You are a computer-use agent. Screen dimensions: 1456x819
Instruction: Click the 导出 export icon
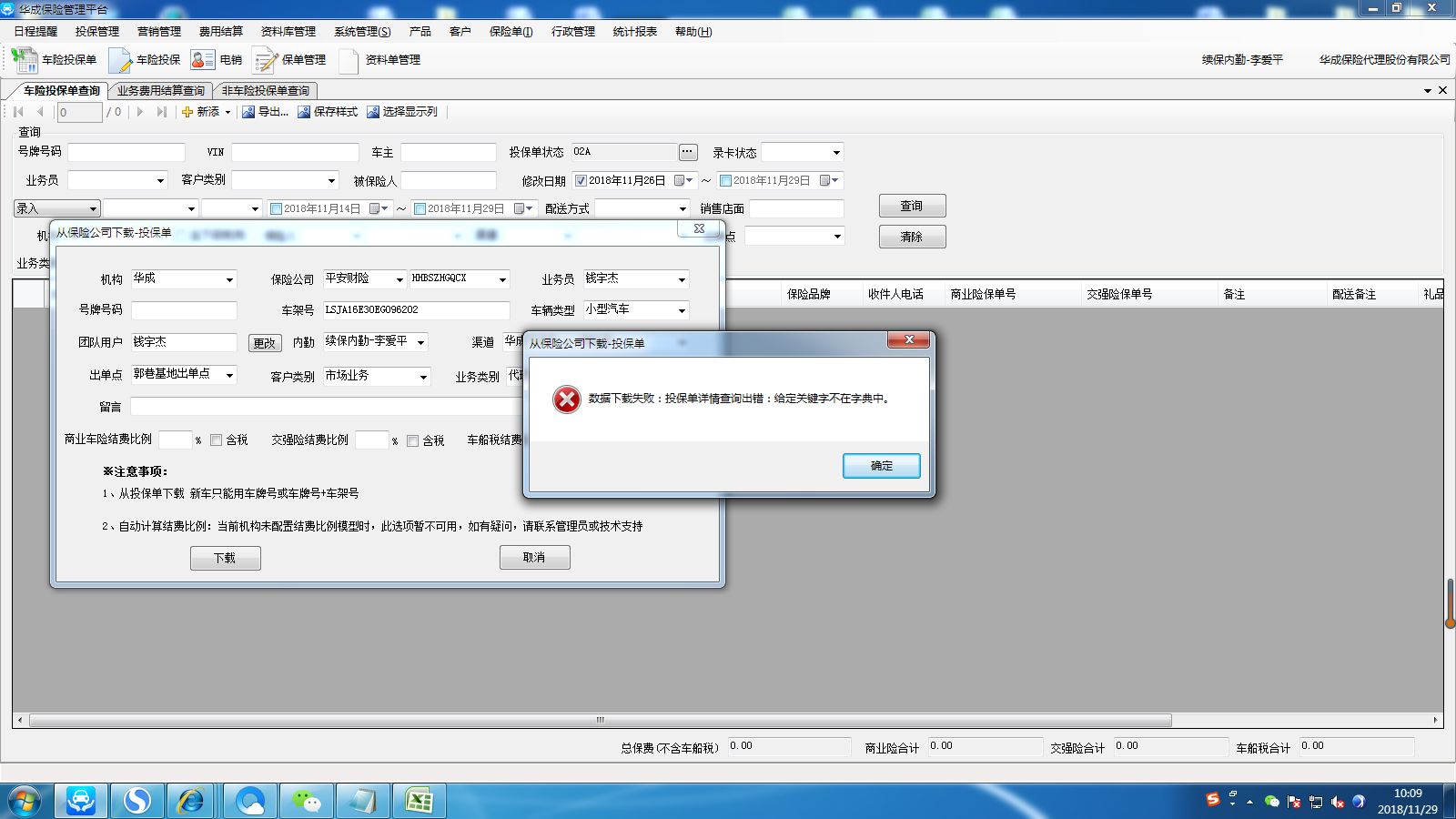click(248, 112)
